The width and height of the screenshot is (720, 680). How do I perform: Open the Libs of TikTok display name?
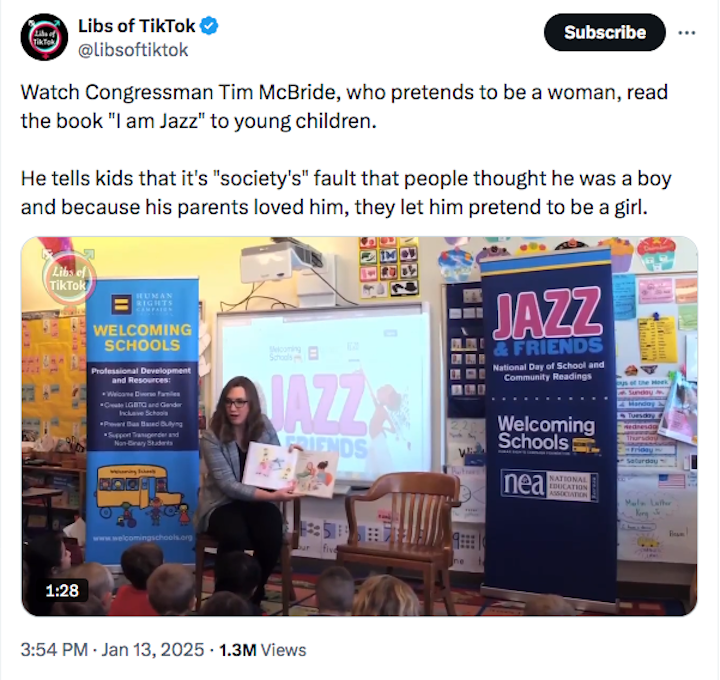click(137, 26)
